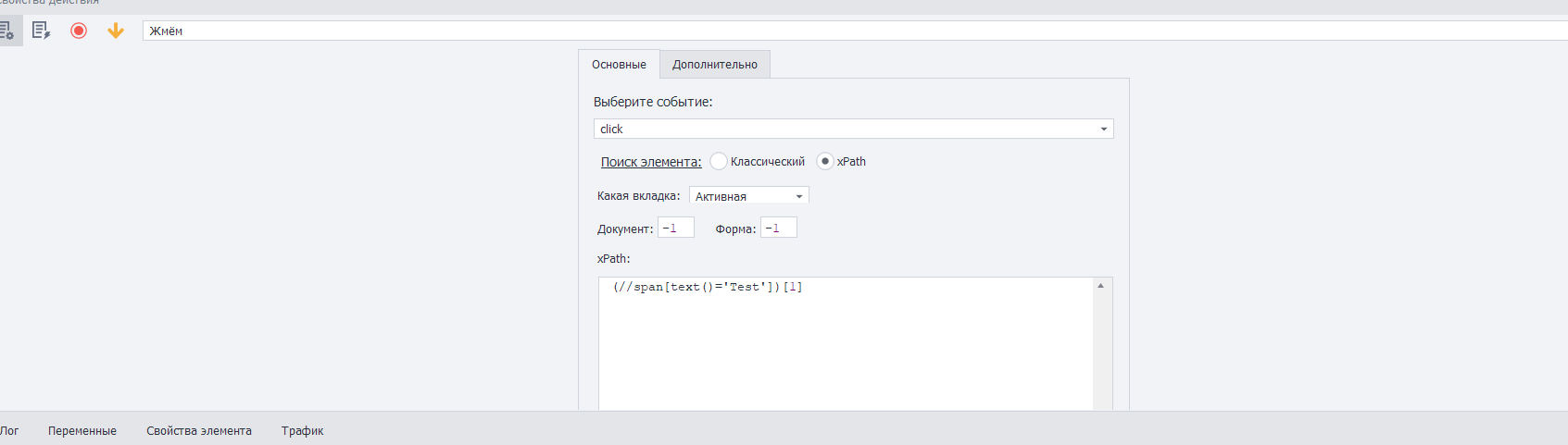The image size is (1568, 445).
Task: Open the Переменные bottom panel tab
Action: 82,431
